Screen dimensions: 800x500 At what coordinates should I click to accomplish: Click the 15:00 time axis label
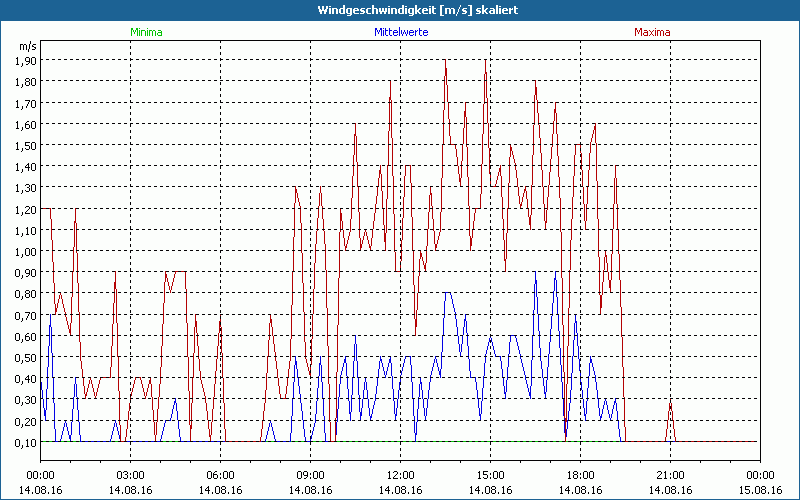pyautogui.click(x=490, y=475)
